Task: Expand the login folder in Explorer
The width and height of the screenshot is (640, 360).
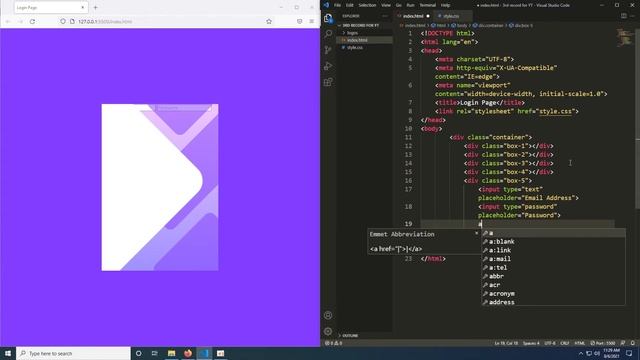Action: click(352, 33)
